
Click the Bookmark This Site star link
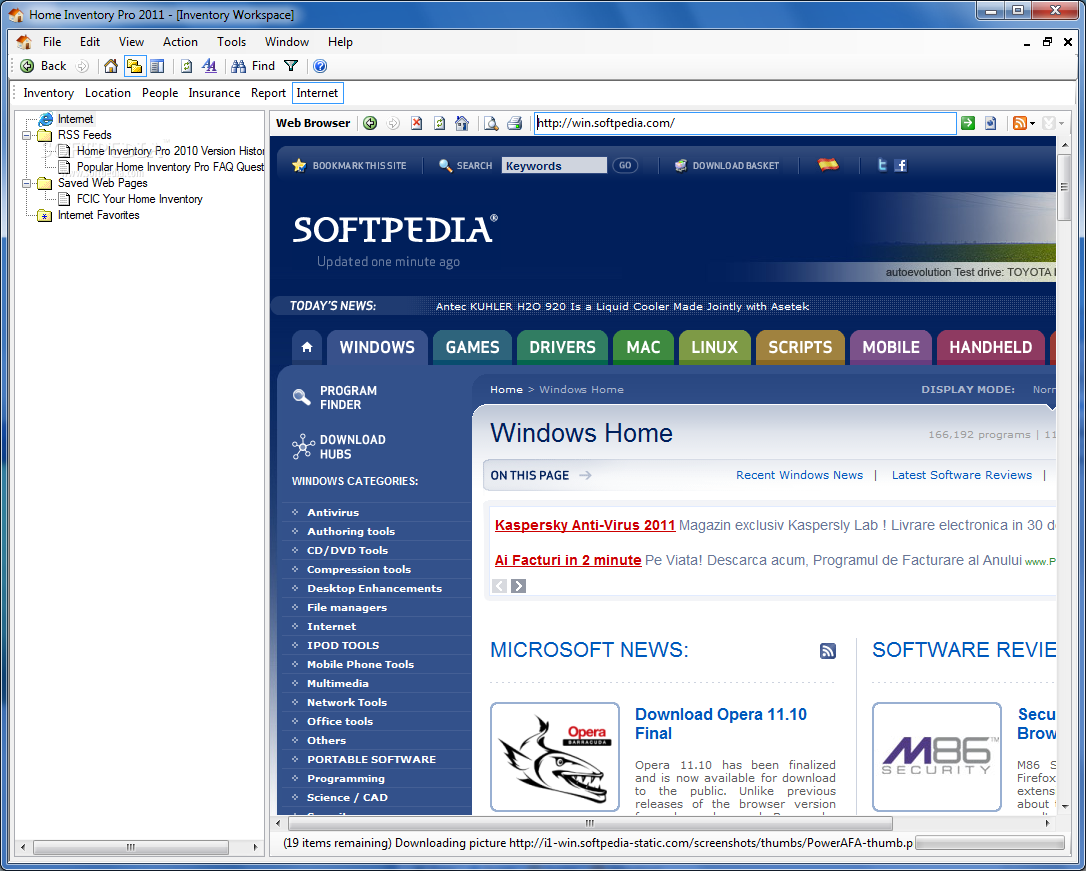[x=349, y=165]
